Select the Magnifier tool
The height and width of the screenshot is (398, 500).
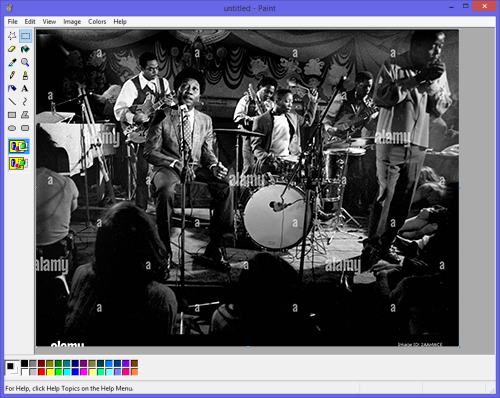coord(25,62)
